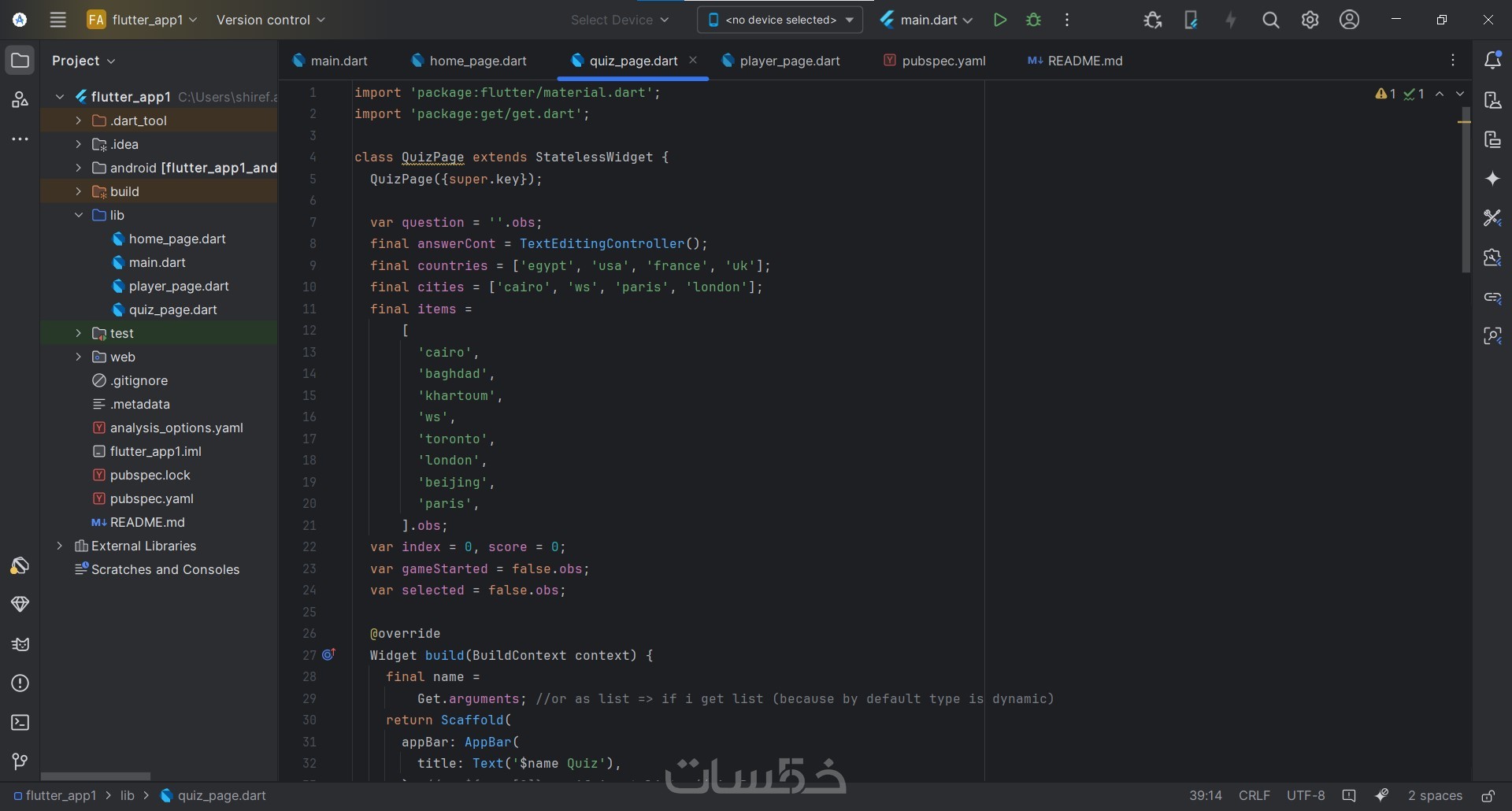Collapse the lib folder
The width and height of the screenshot is (1512, 811).
pyautogui.click(x=78, y=215)
